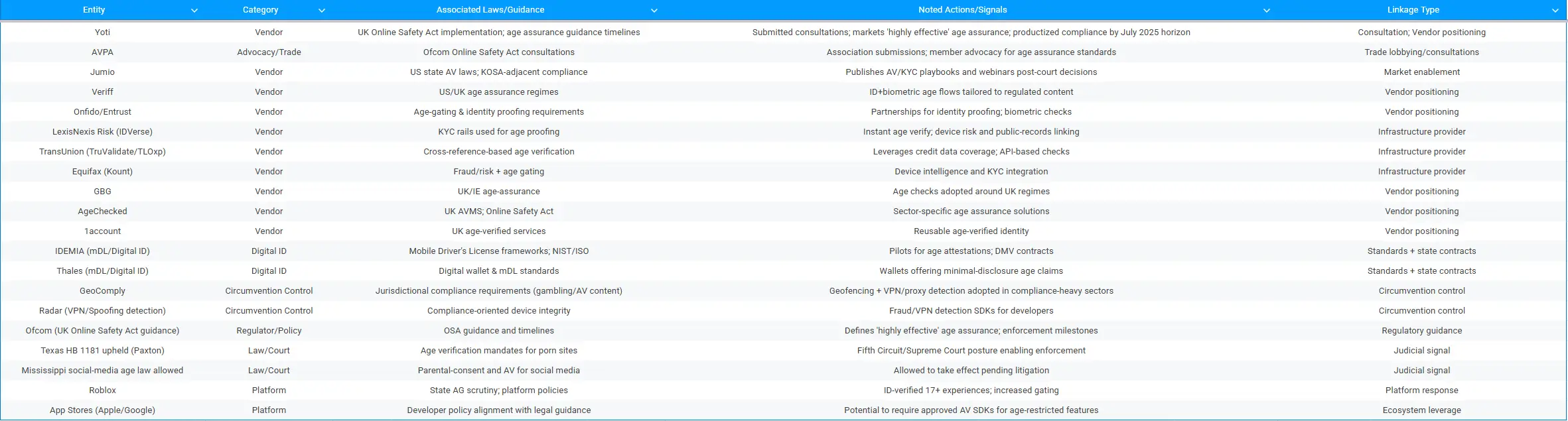Click the Associated Laws/Guidance header label
The width and height of the screenshot is (1568, 421).
tap(490, 10)
